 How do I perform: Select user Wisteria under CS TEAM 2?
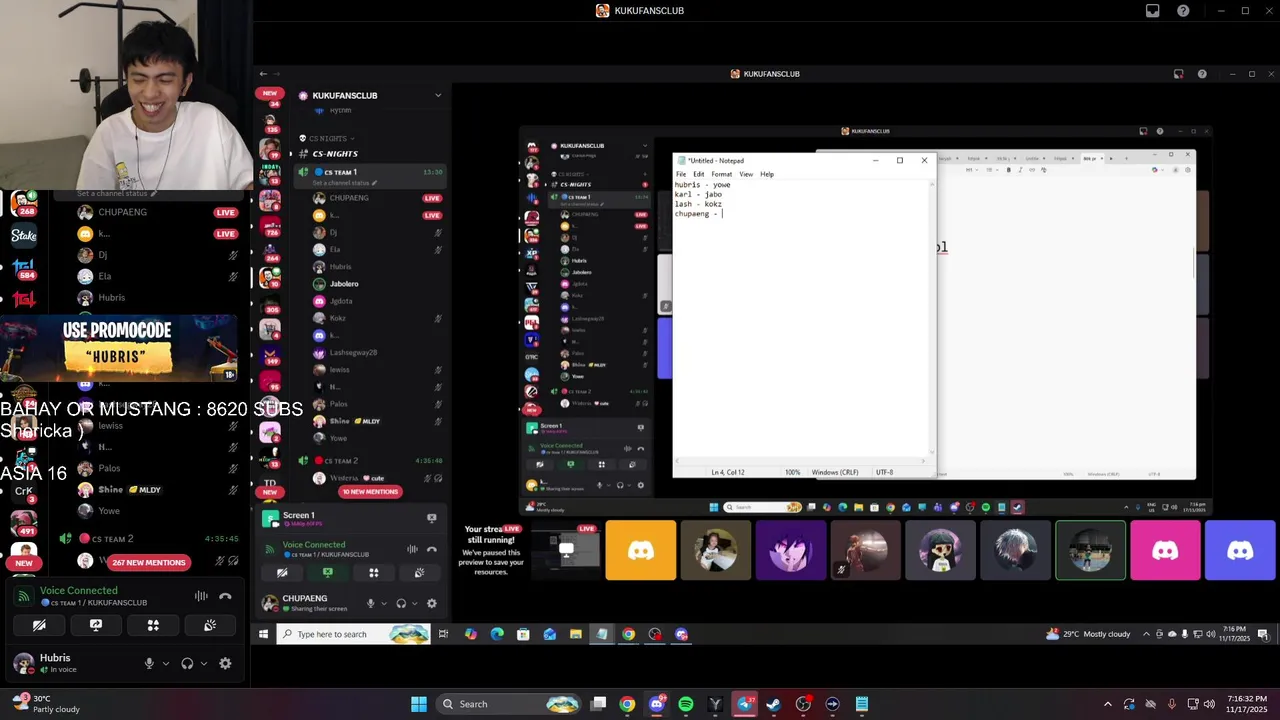(x=344, y=478)
